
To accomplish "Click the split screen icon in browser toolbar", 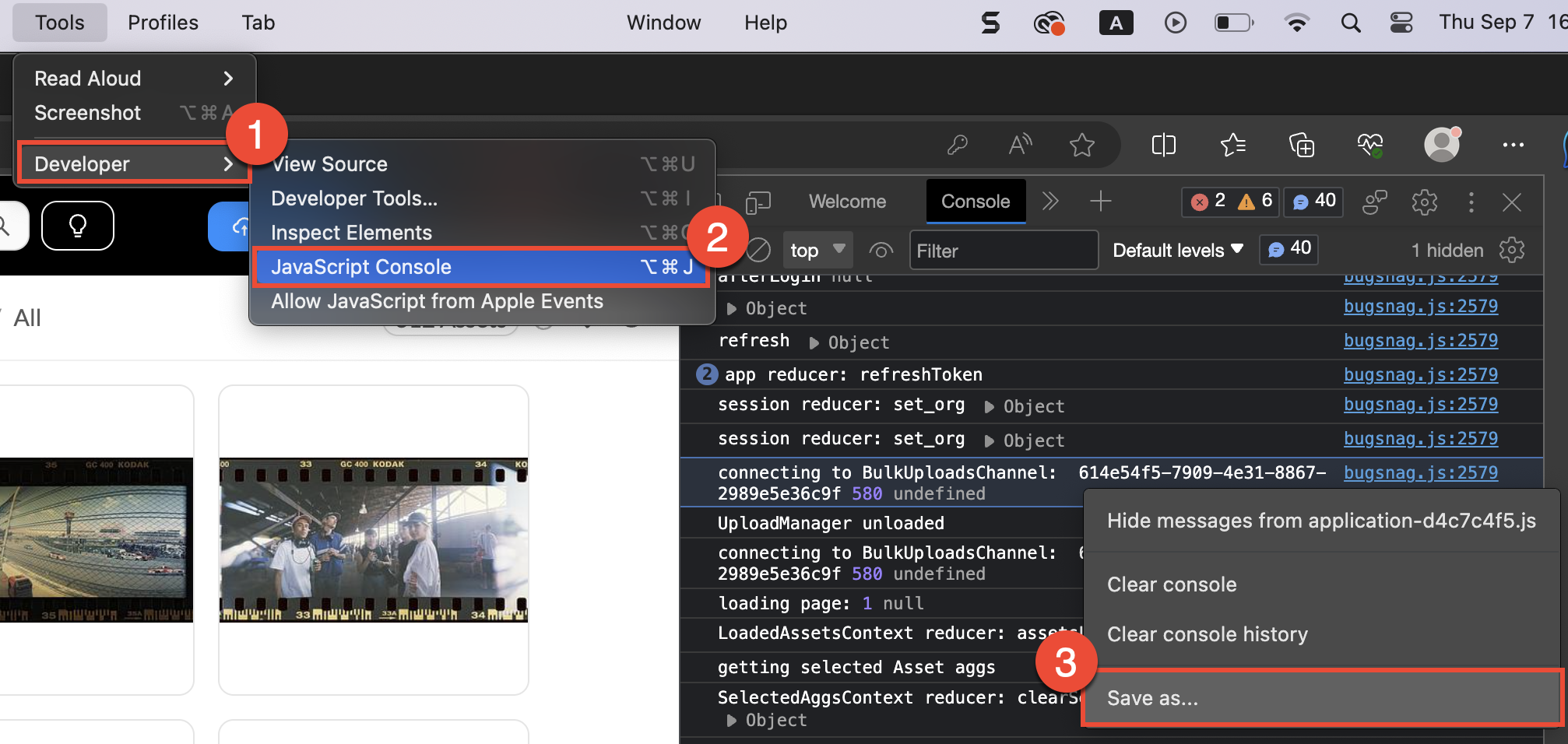I will [1163, 145].
